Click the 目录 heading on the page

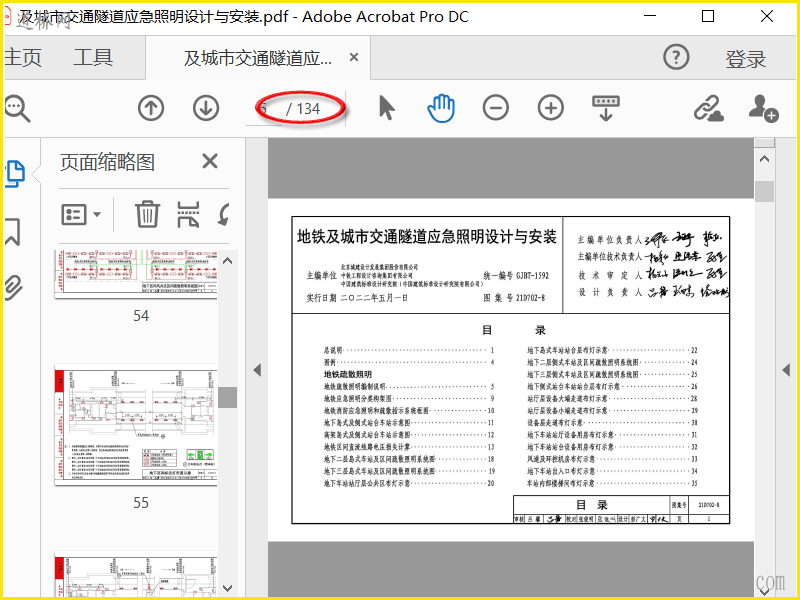point(514,330)
